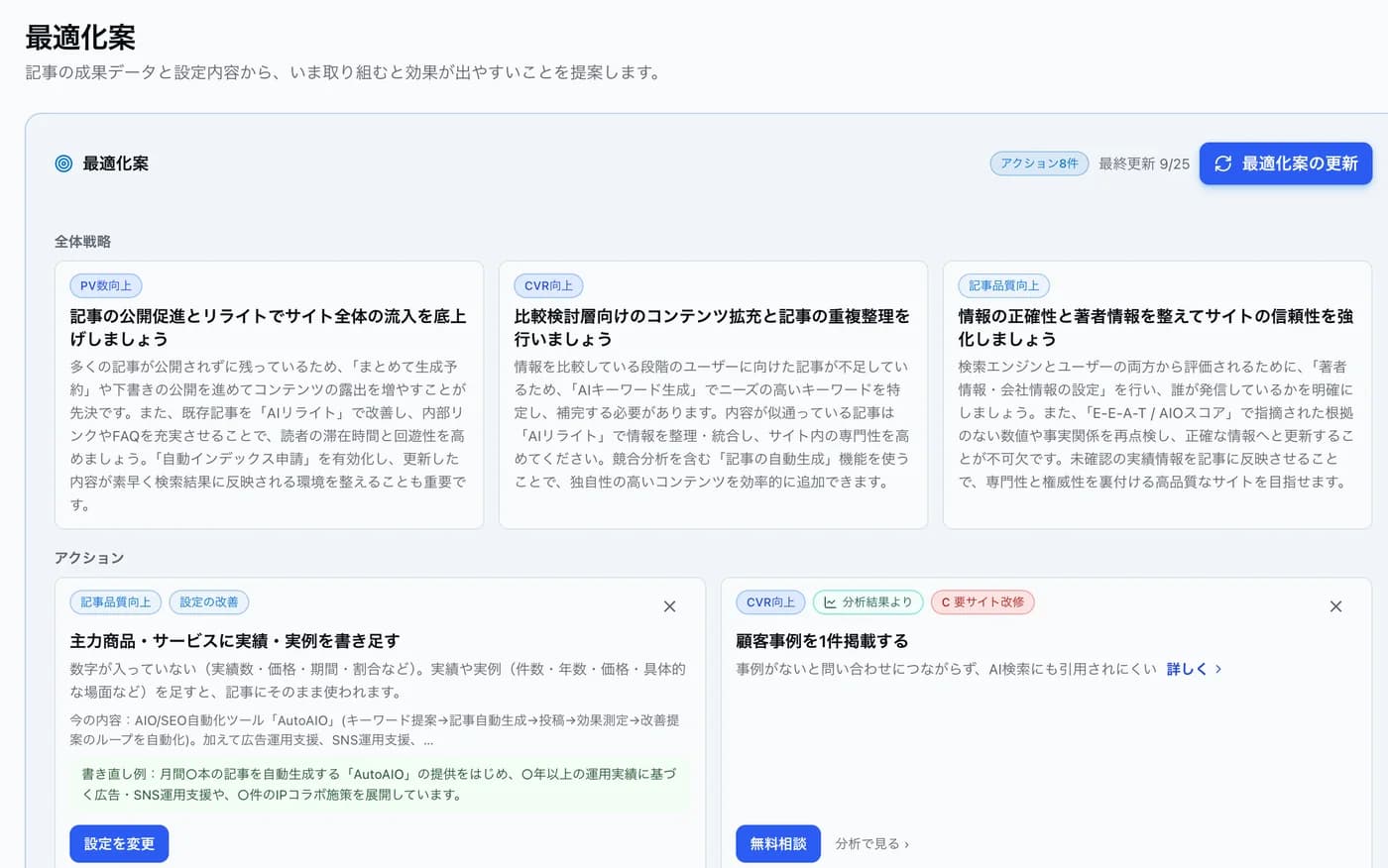Click the 分析結果より tag with the chart icon
The image size is (1388, 868).
(867, 601)
